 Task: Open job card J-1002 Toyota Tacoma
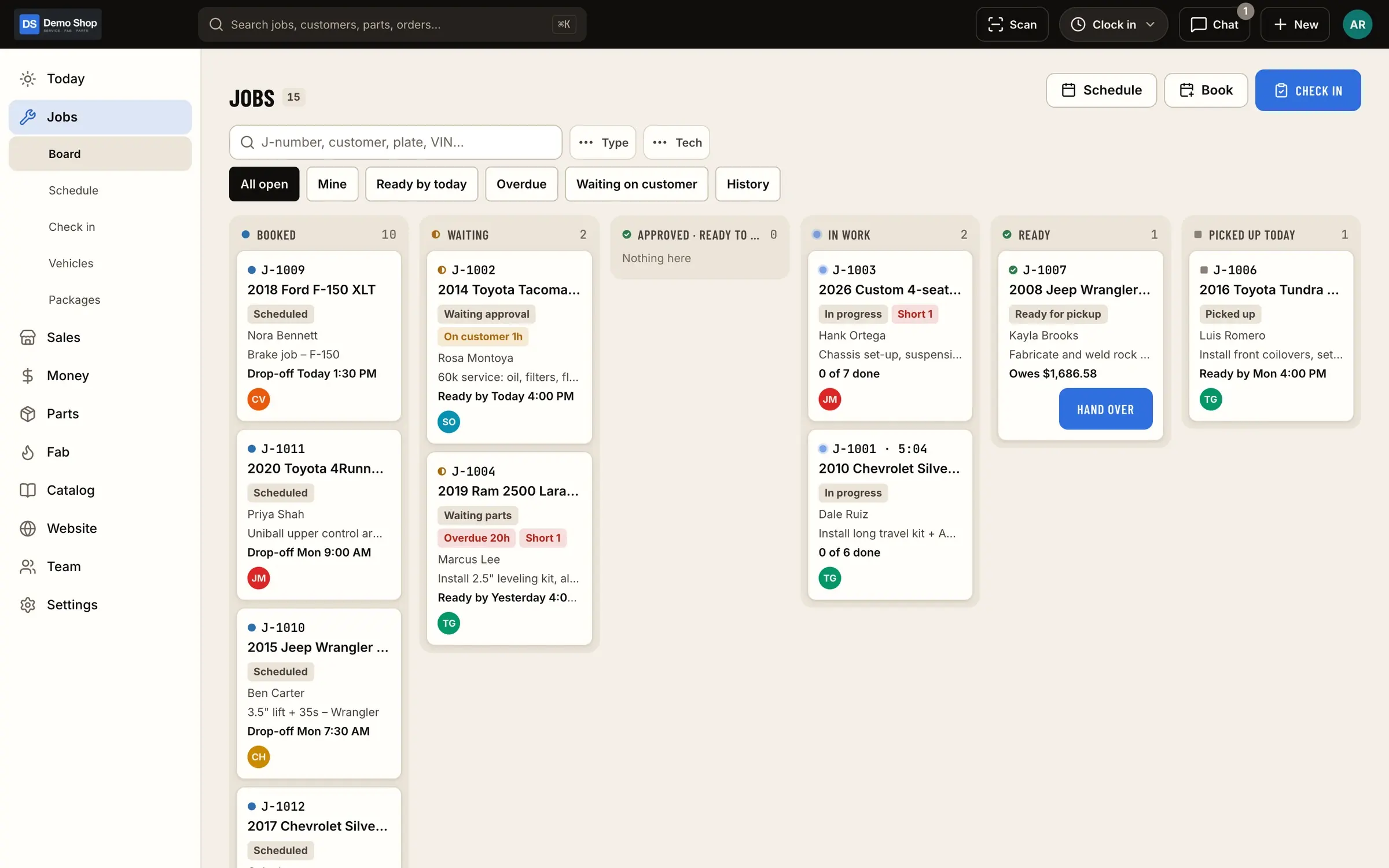pos(509,347)
